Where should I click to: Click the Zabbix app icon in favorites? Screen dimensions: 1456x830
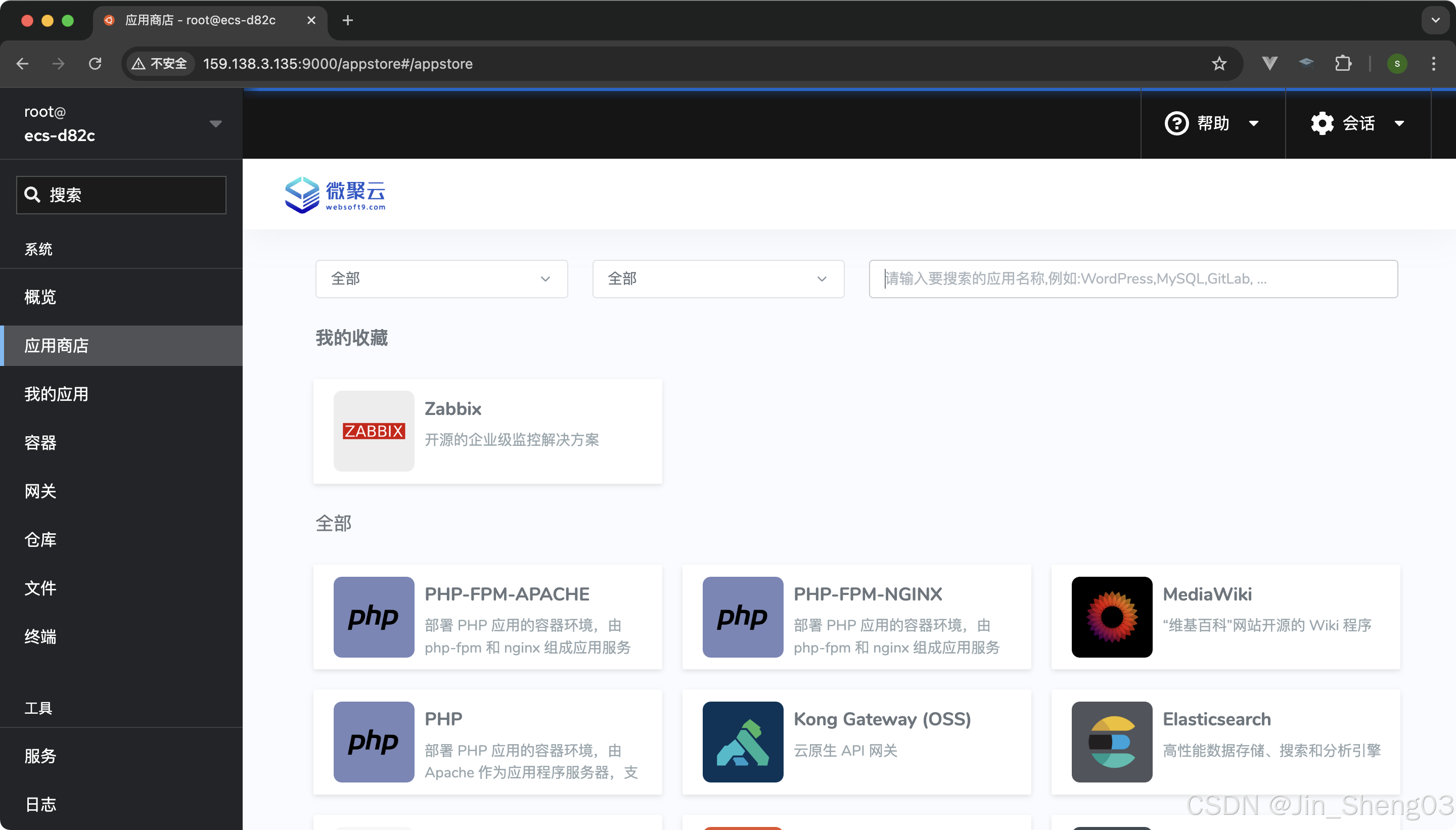pos(374,431)
